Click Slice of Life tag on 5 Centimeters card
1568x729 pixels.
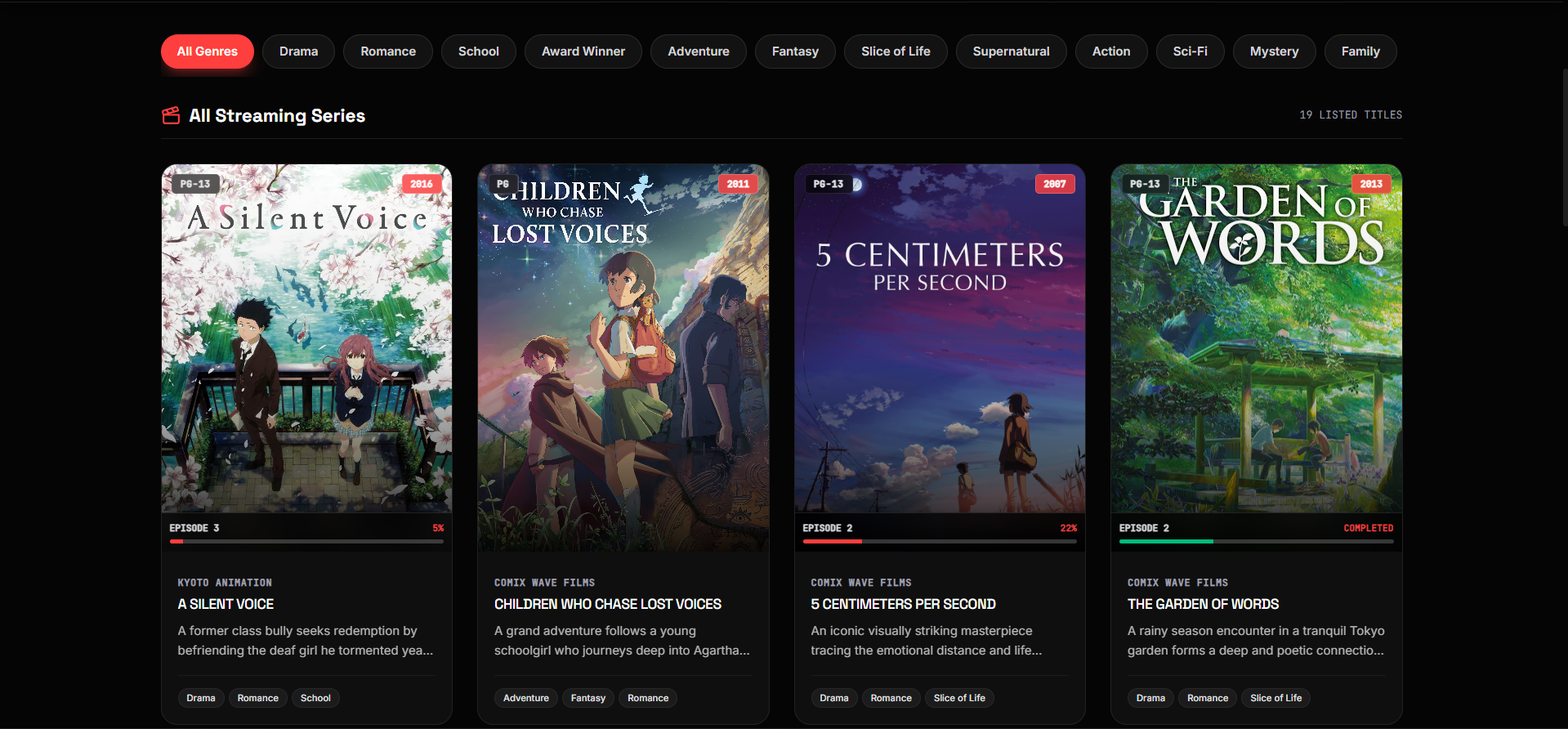pos(959,698)
